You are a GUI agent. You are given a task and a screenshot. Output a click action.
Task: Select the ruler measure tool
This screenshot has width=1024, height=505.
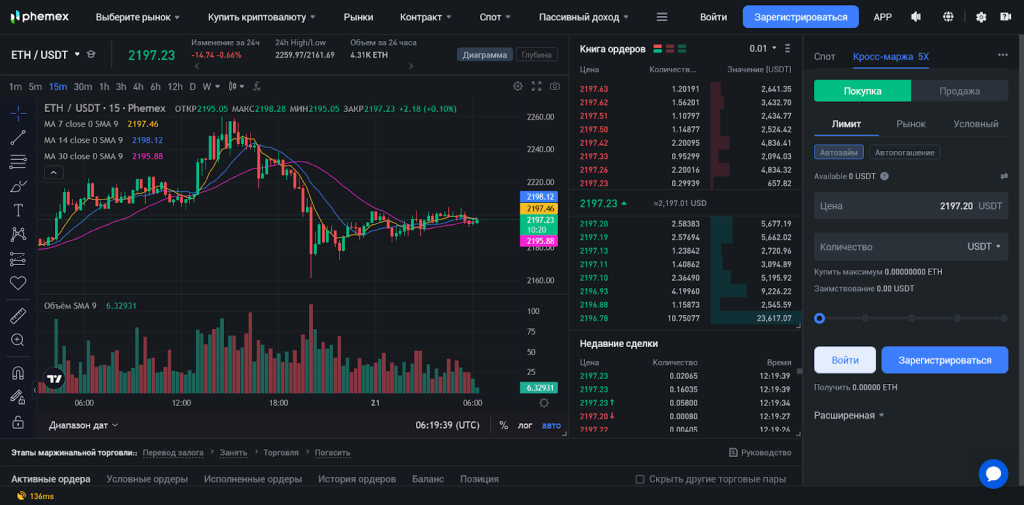point(18,316)
